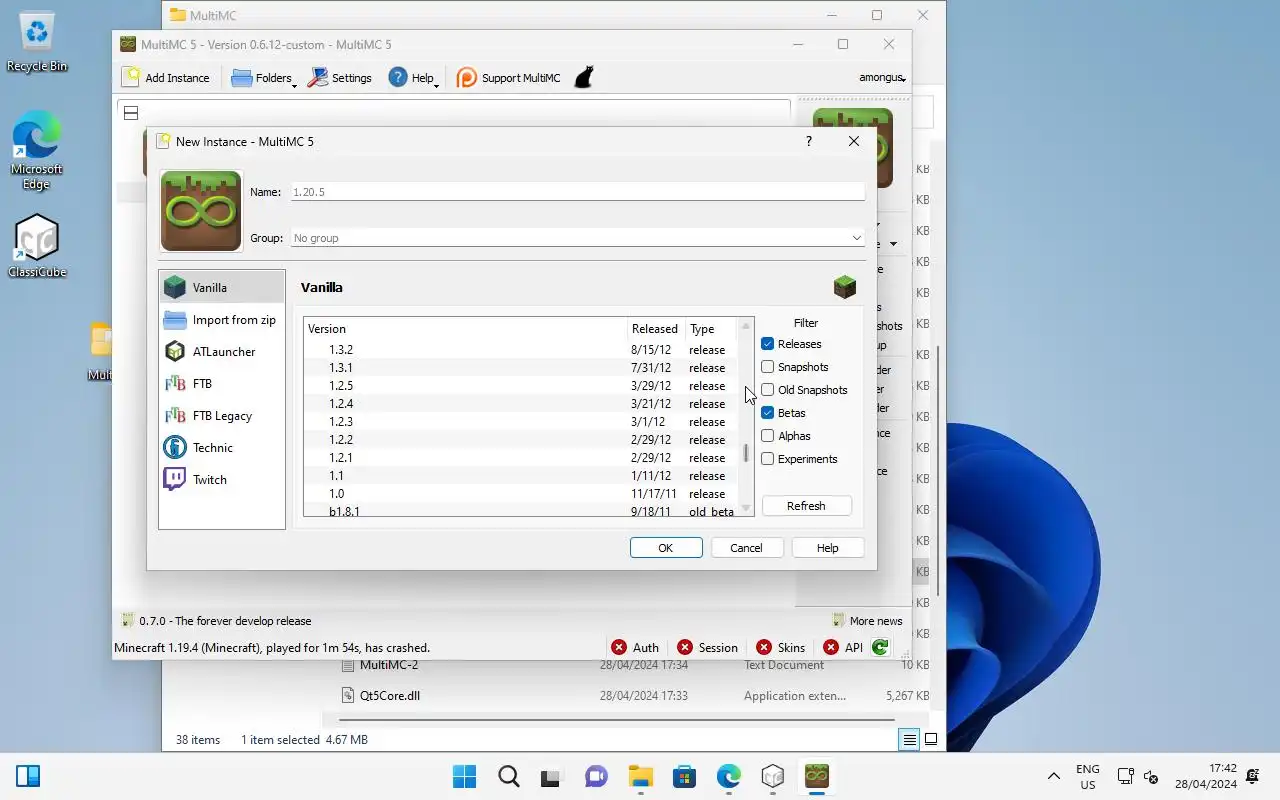Click the Vanilla grass block icon at right
This screenshot has width=1280, height=800.
[x=845, y=287]
